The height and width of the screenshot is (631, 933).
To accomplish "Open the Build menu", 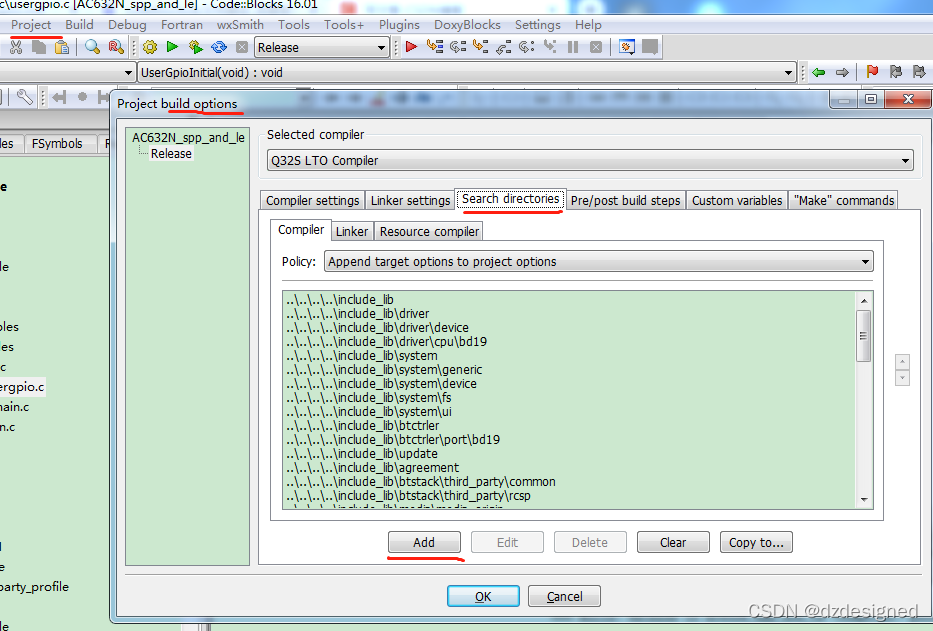I will 79,24.
